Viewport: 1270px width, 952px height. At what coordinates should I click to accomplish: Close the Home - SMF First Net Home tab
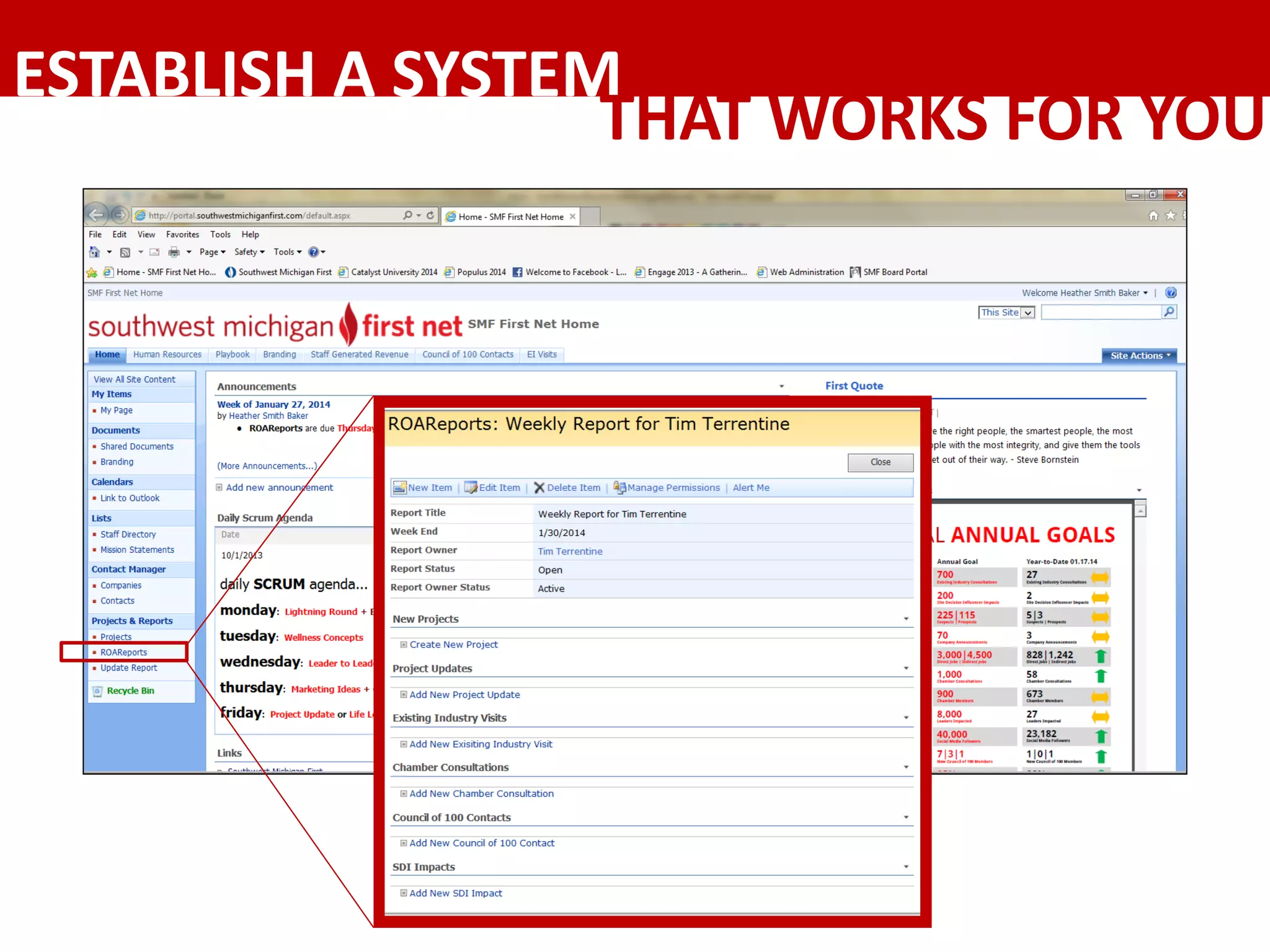pos(572,216)
